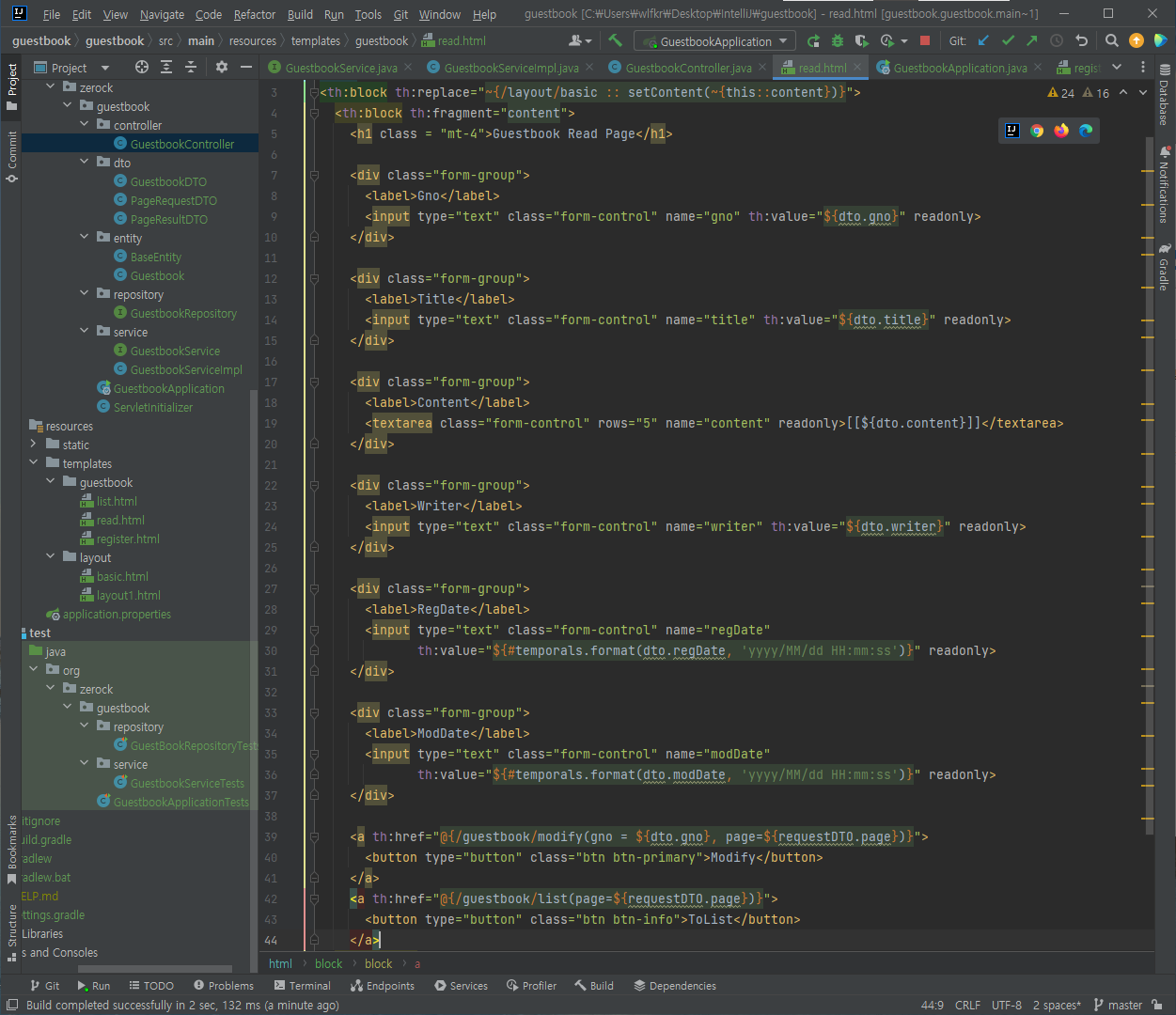Click Collapse All in Project panel
Image resolution: width=1176 pixels, height=1015 pixels.
(x=191, y=67)
